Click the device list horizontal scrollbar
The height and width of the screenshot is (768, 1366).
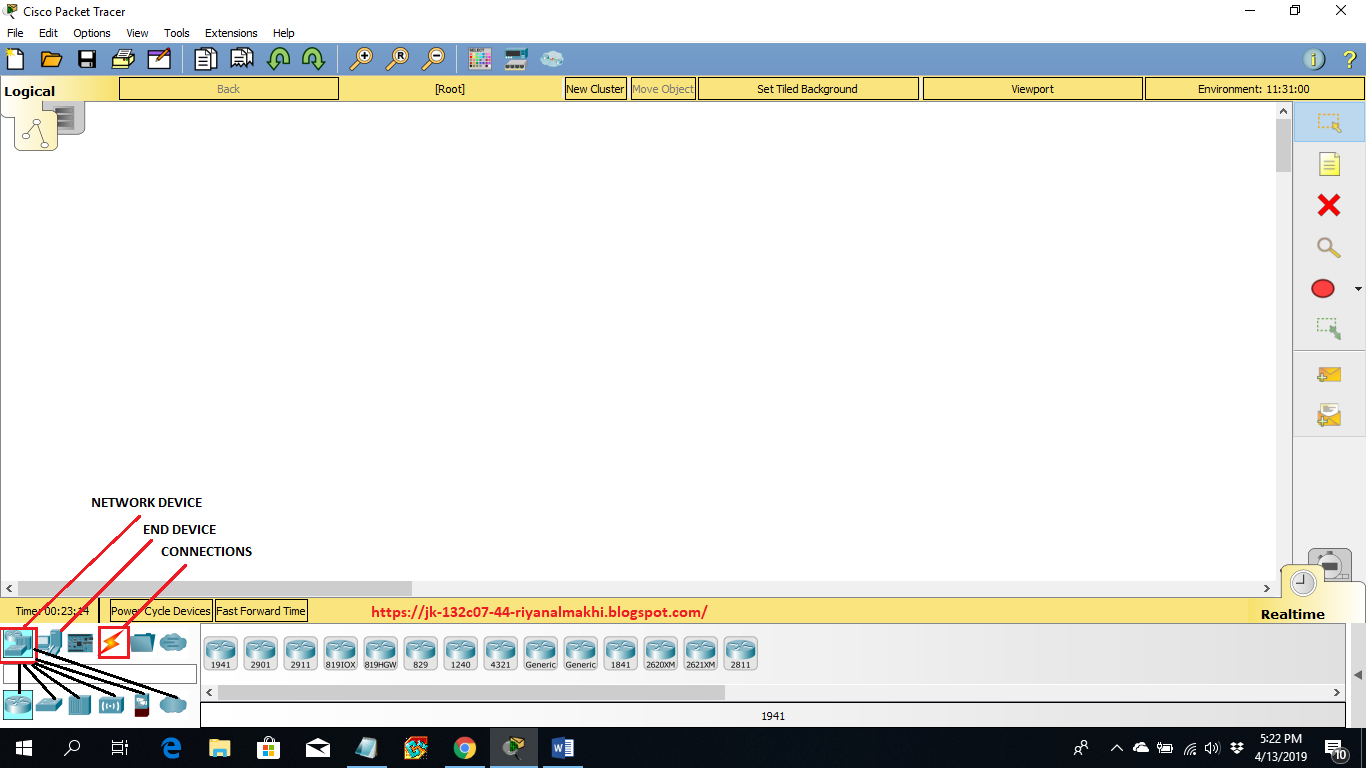tap(471, 692)
